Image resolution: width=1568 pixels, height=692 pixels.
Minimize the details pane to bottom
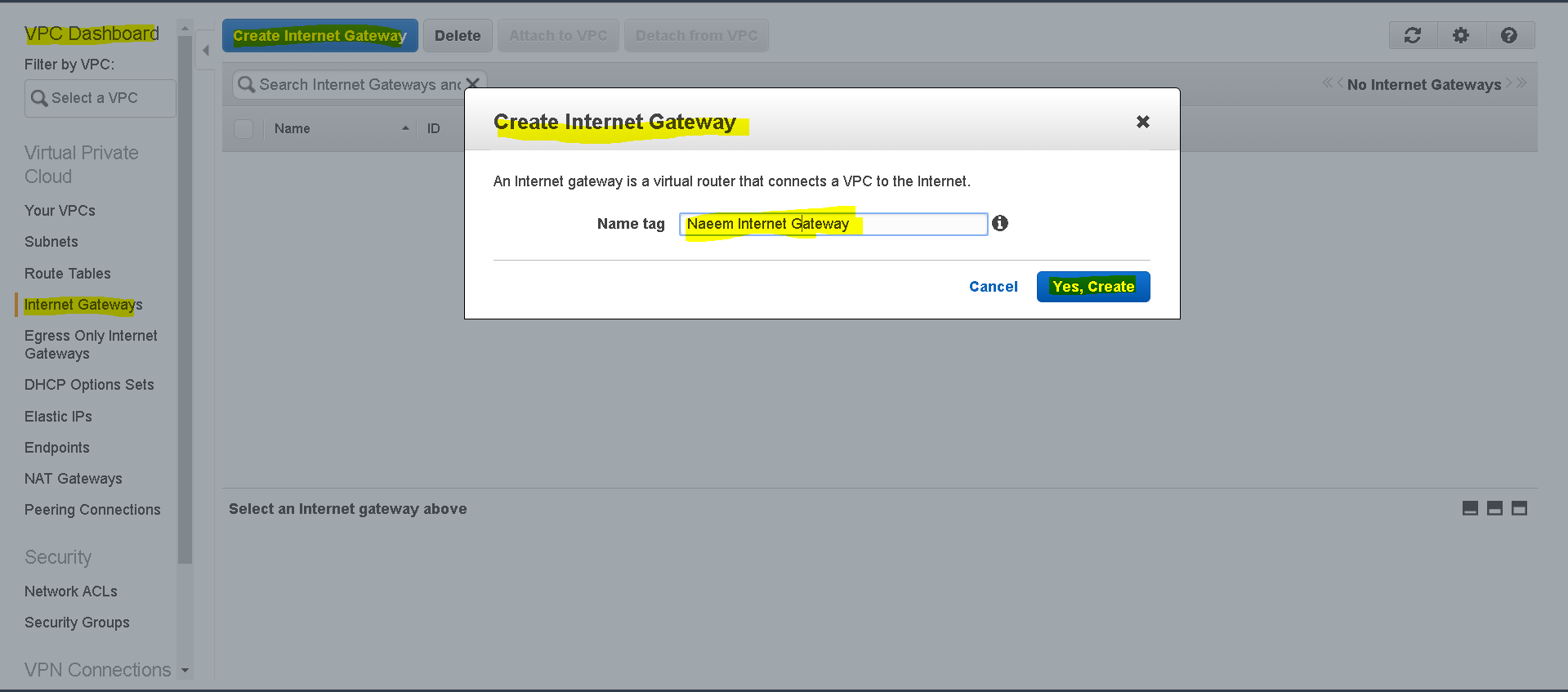[x=1470, y=508]
